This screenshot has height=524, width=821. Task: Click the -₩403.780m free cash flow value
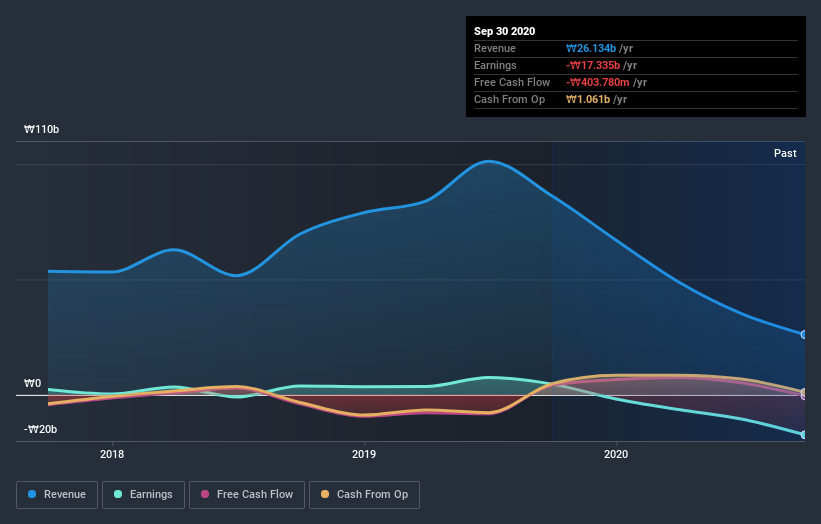[x=597, y=82]
